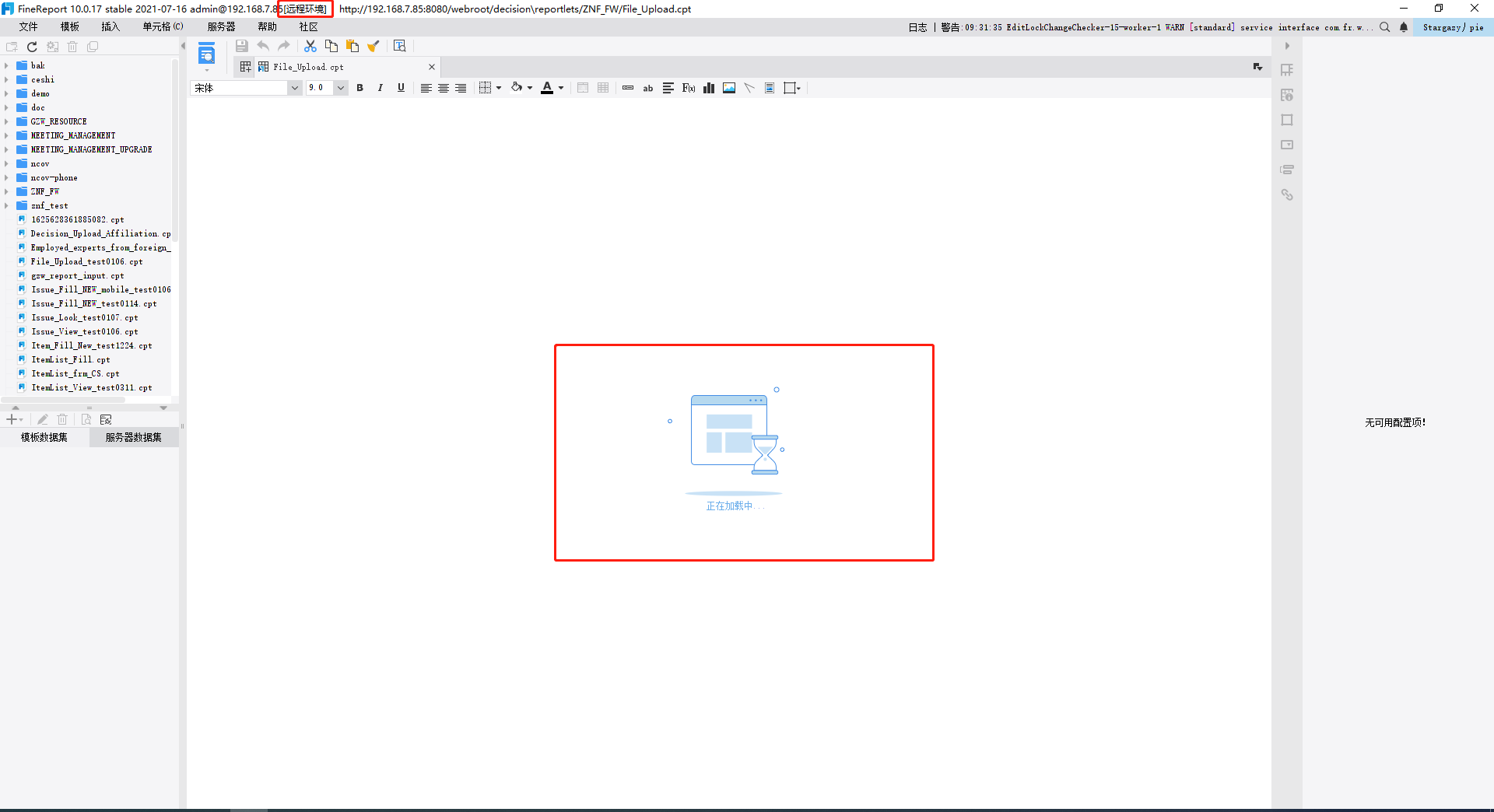The width and height of the screenshot is (1494, 812).
Task: Insert a sub-report into the cell
Action: click(770, 88)
